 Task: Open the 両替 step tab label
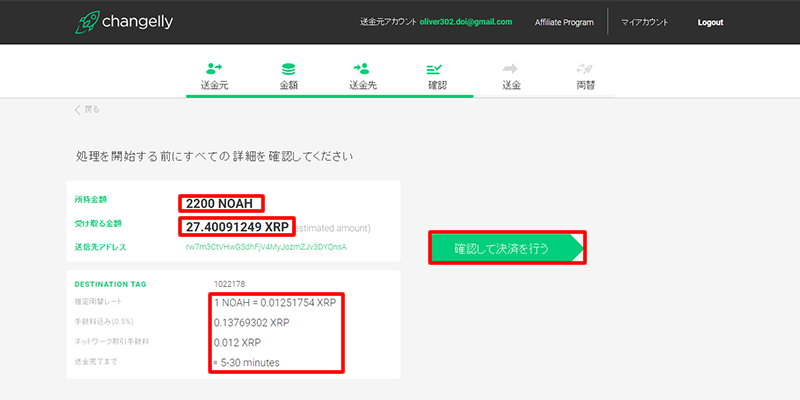tap(586, 86)
